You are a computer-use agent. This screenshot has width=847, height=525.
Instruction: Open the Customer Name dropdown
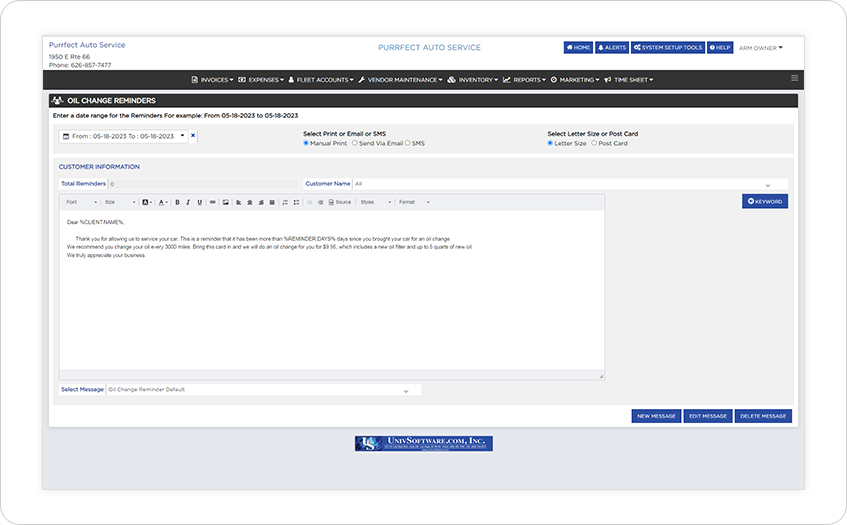pyautogui.click(x=570, y=184)
